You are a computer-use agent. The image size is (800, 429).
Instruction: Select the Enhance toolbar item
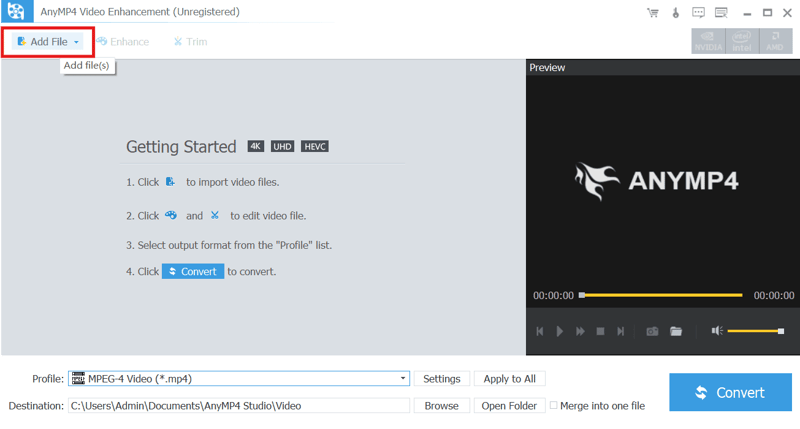point(123,42)
